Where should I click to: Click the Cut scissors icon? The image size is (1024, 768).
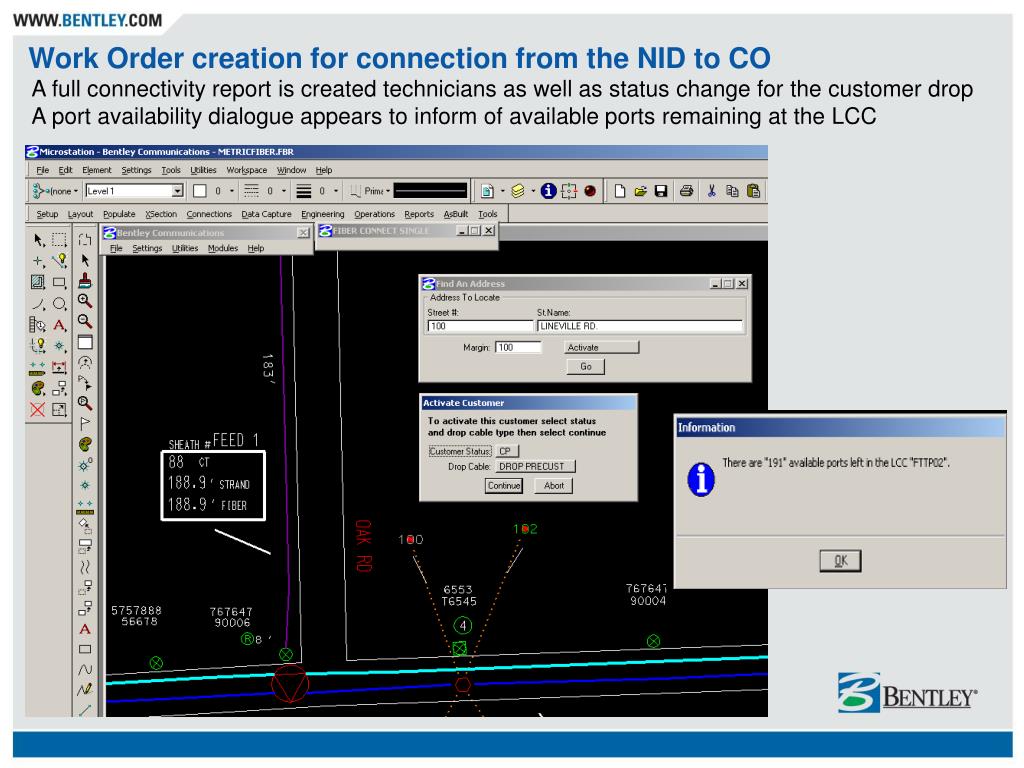coord(711,191)
